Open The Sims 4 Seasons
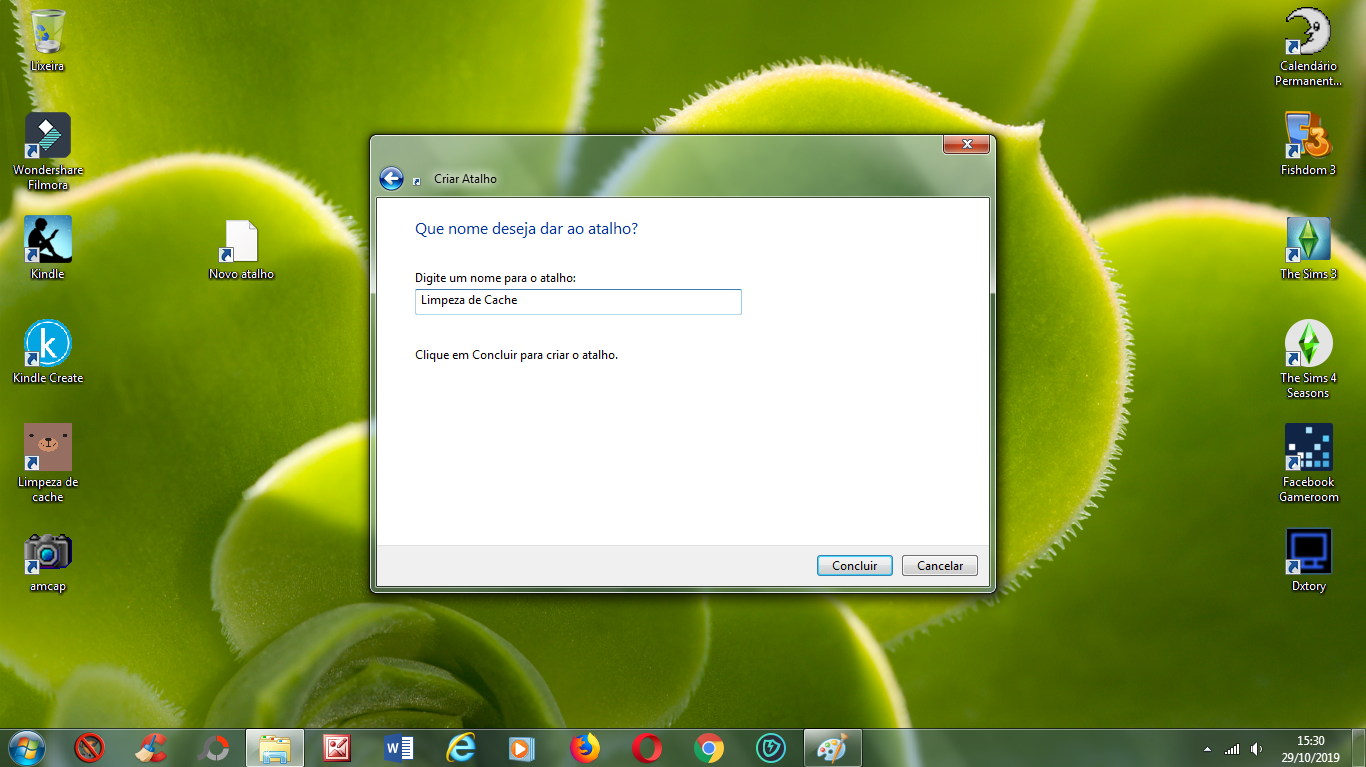This screenshot has width=1366, height=767. click(1308, 345)
